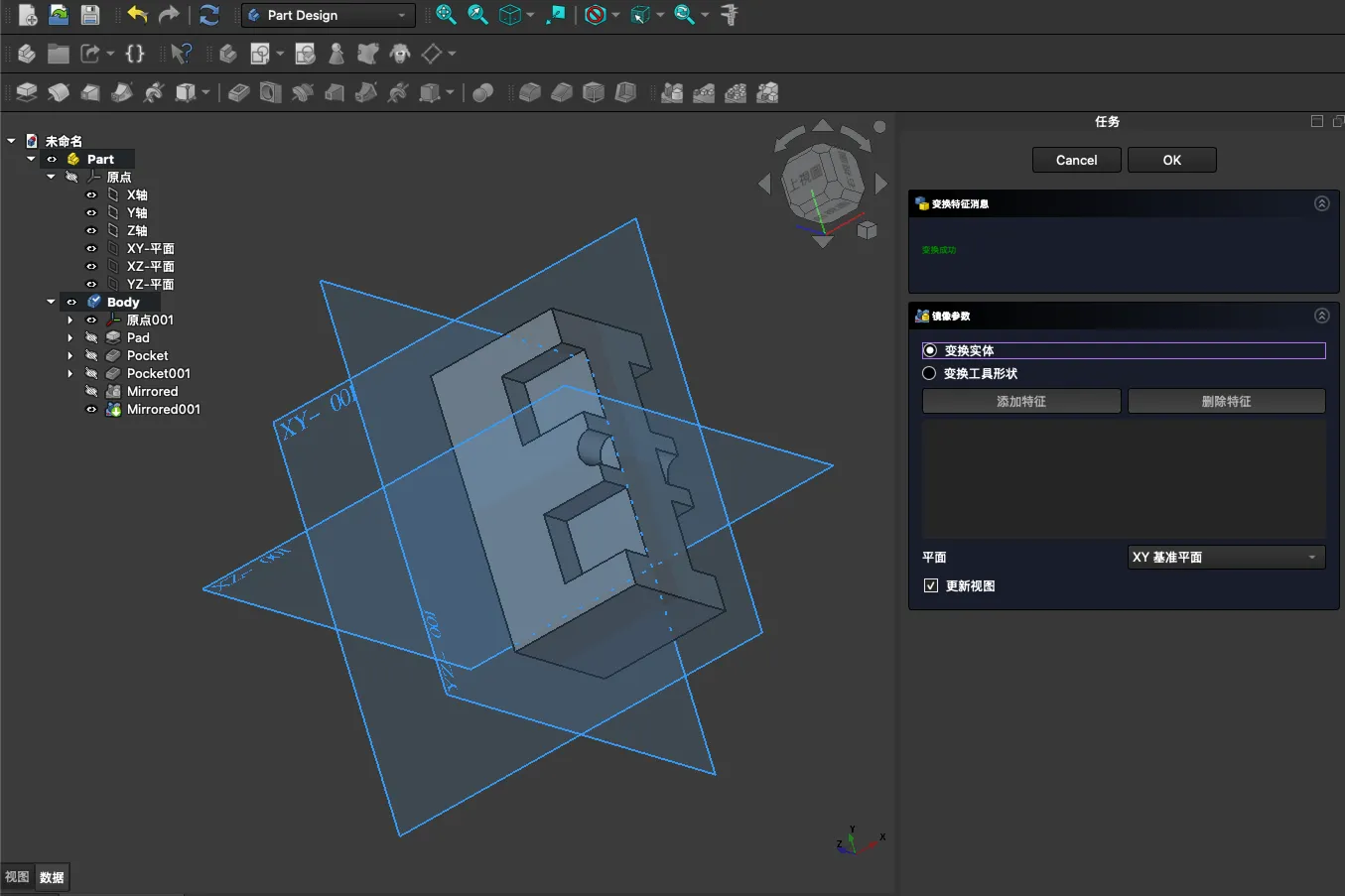Select the transform tool shapes radio button
1345x896 pixels.
tap(930, 373)
